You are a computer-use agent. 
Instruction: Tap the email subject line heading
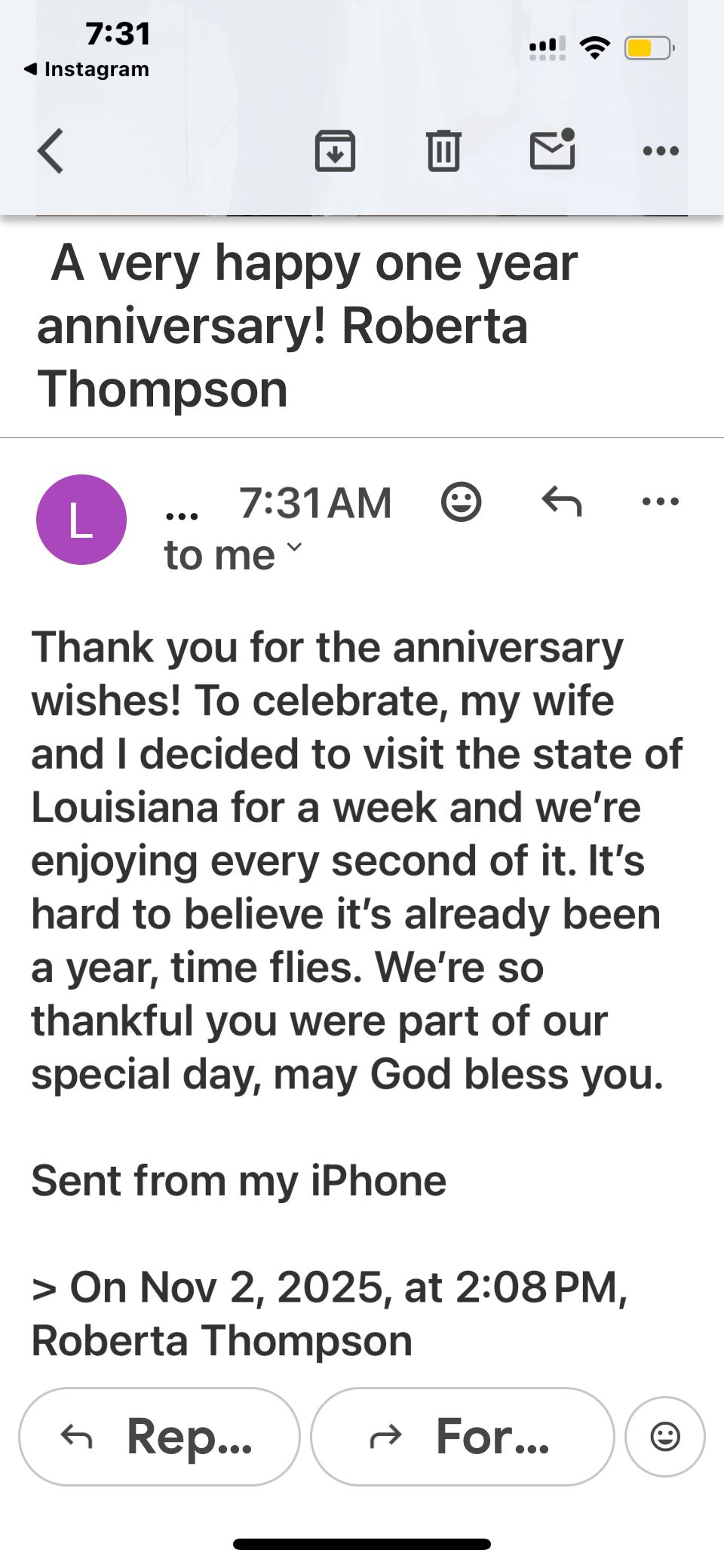coord(308,326)
